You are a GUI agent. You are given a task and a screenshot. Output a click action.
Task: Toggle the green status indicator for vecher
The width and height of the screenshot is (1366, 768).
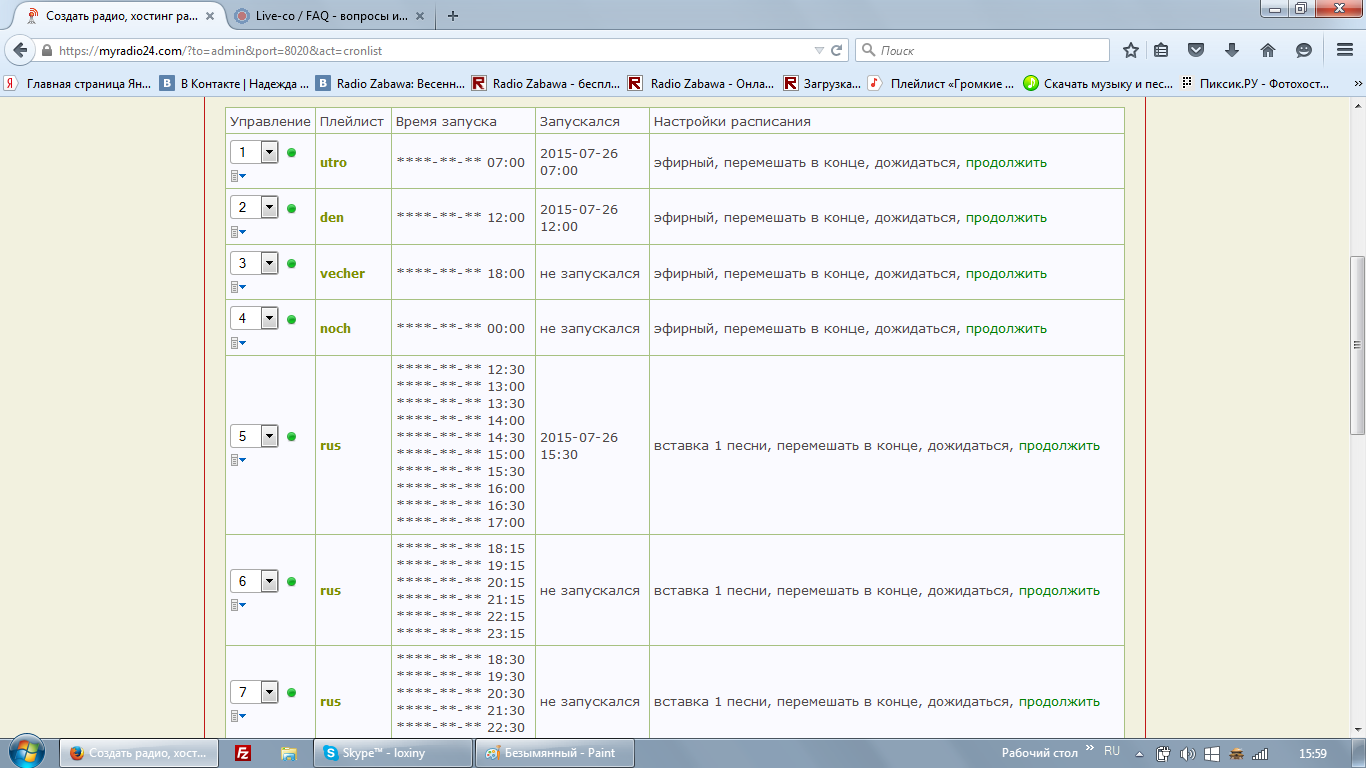click(292, 264)
